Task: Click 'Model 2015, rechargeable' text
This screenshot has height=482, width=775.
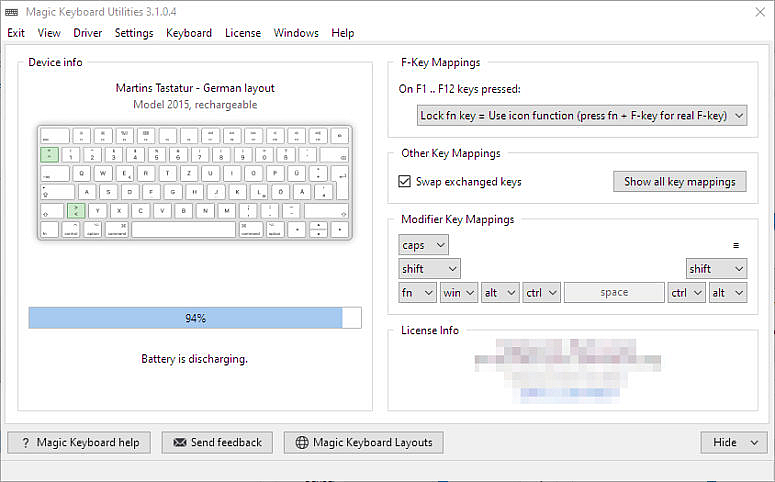Action: tap(195, 105)
